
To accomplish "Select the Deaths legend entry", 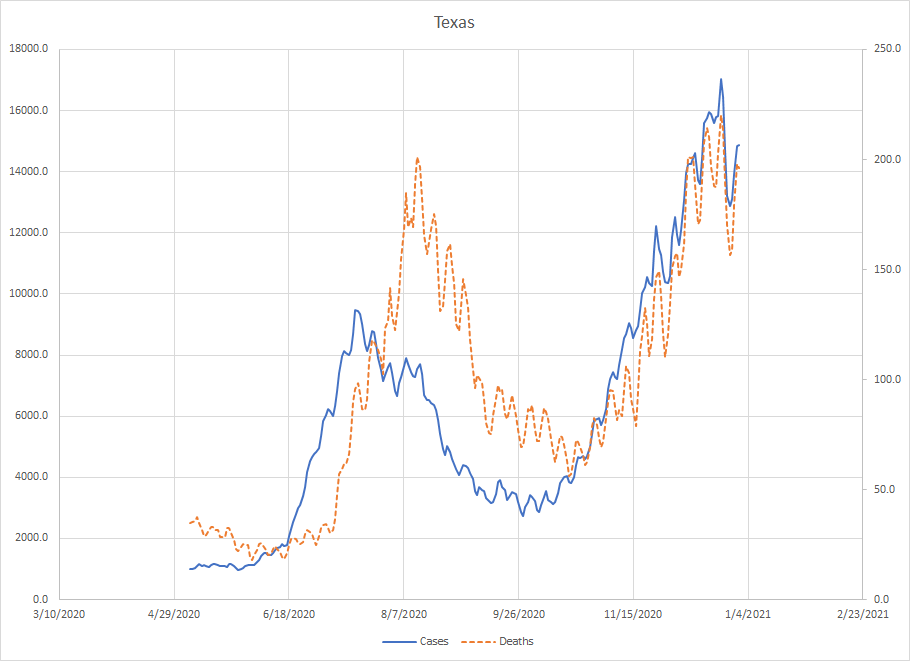I will pyautogui.click(x=516, y=641).
